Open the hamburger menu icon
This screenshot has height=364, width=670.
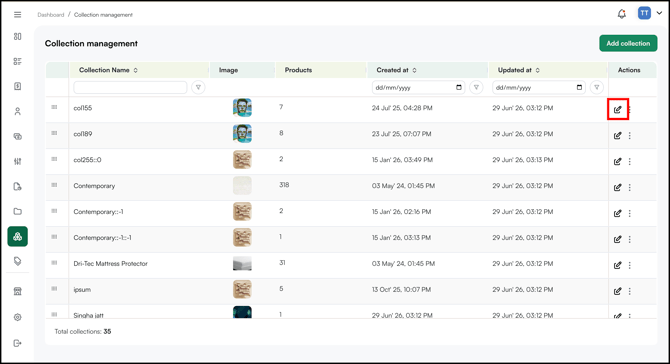(x=18, y=15)
